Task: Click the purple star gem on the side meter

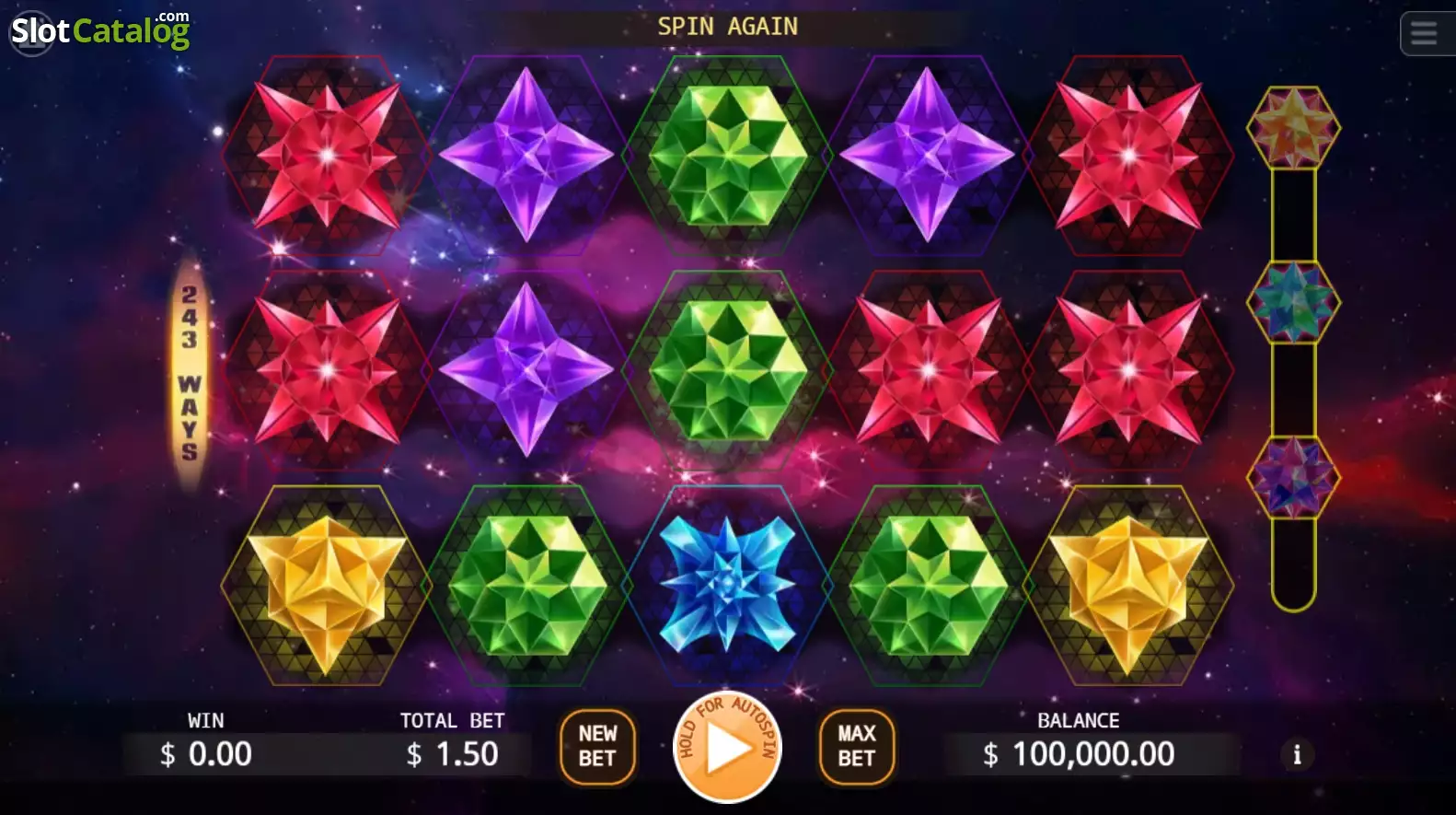Action: 1293,477
